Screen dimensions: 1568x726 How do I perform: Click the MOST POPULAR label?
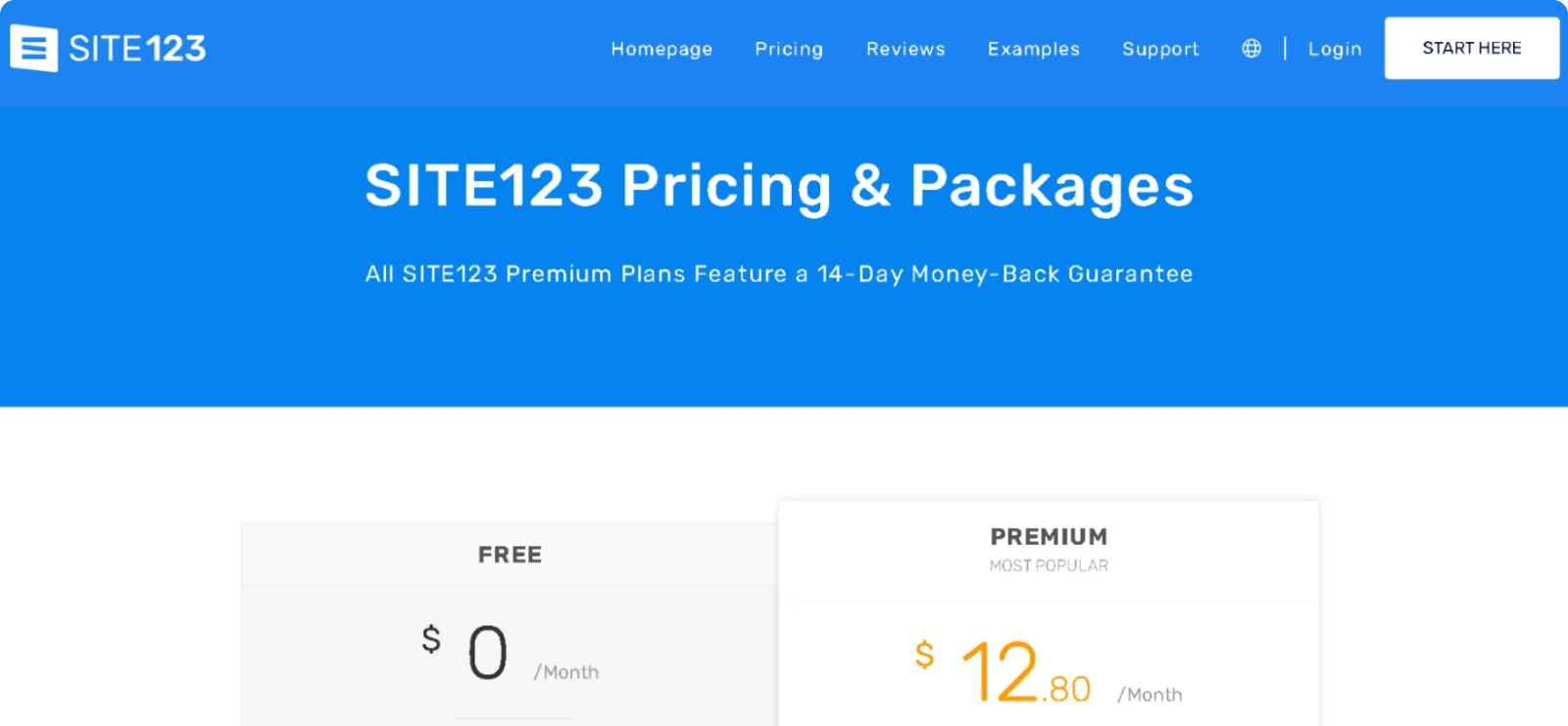point(1049,565)
